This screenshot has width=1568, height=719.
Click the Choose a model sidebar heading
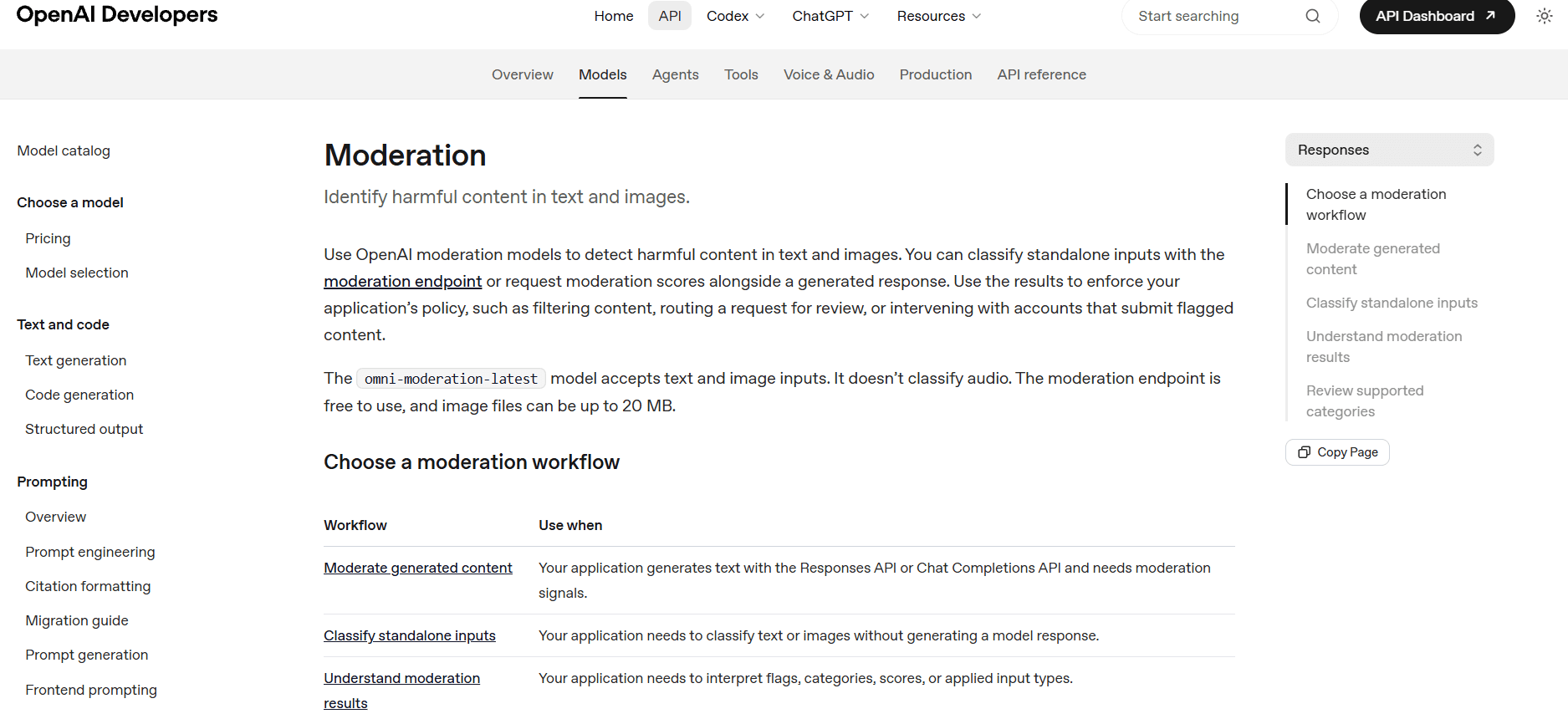click(x=70, y=202)
